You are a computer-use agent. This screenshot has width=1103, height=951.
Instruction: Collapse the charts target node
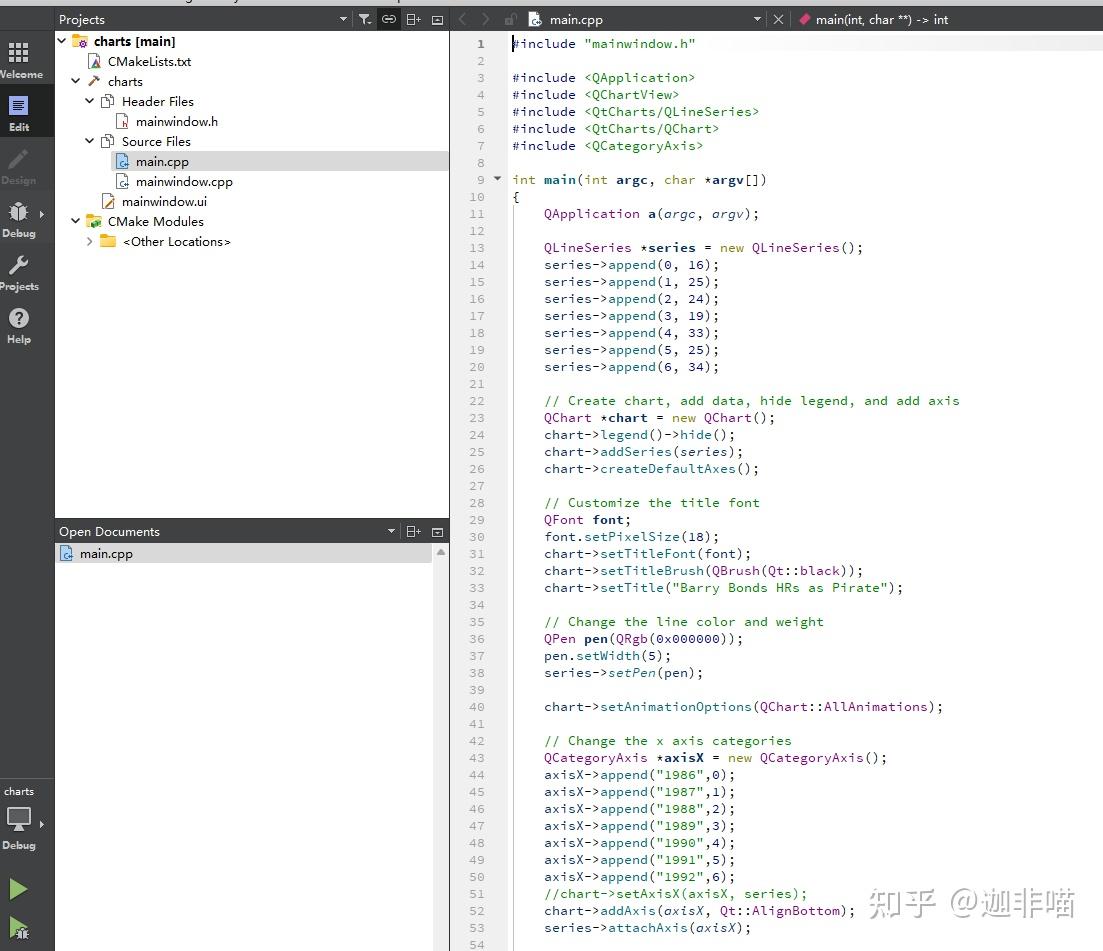[x=76, y=82]
